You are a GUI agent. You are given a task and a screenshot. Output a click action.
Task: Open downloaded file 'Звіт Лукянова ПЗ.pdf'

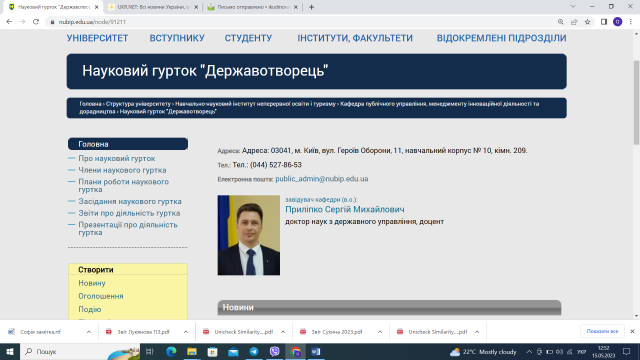(x=143, y=332)
